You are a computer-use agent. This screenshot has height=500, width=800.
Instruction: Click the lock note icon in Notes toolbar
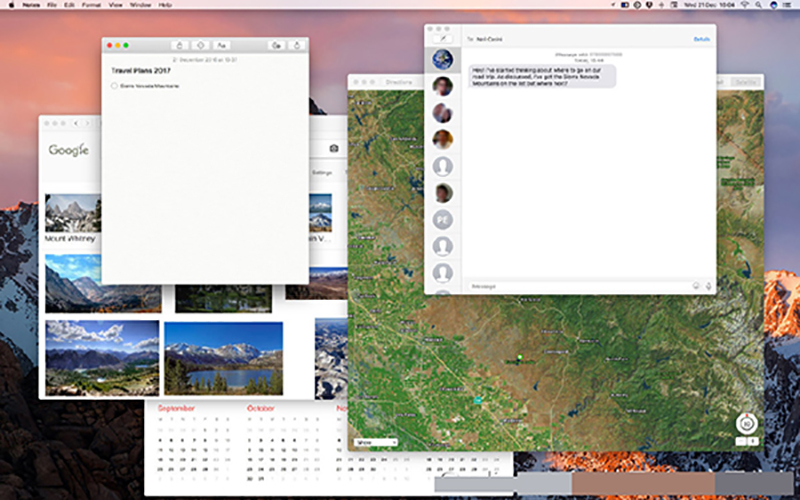pos(180,45)
